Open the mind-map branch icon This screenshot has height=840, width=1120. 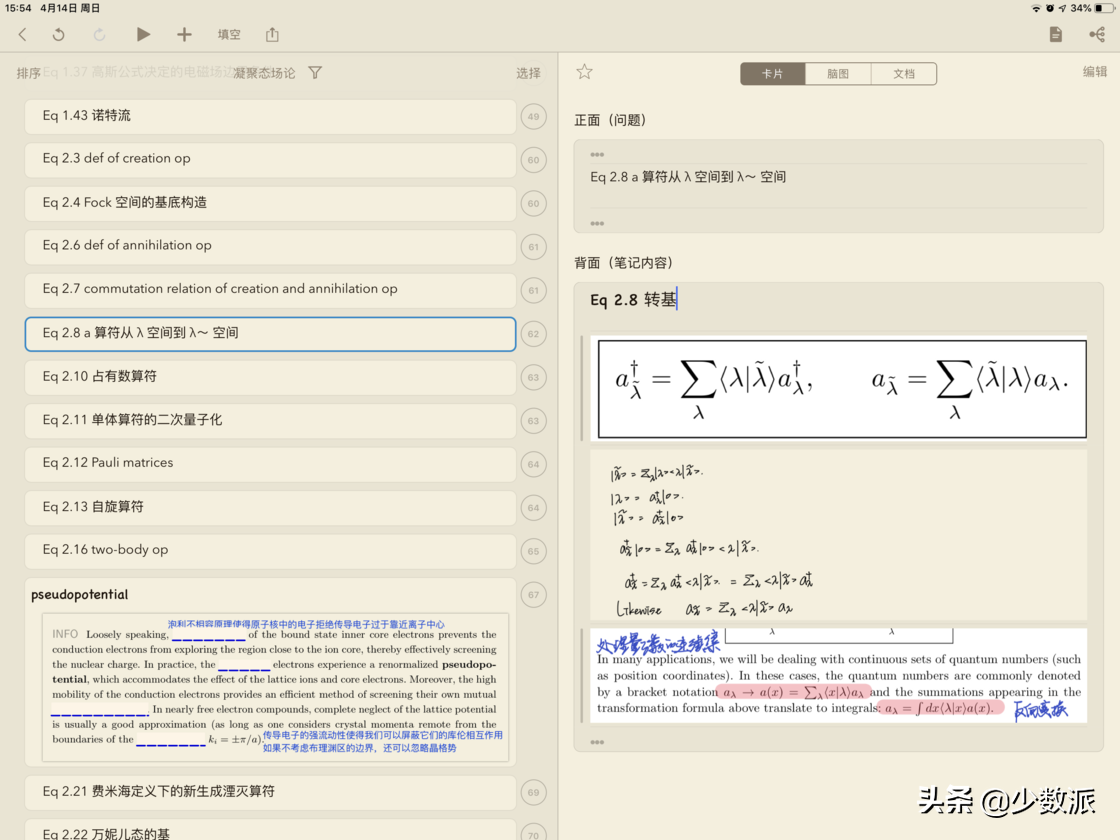point(1097,34)
